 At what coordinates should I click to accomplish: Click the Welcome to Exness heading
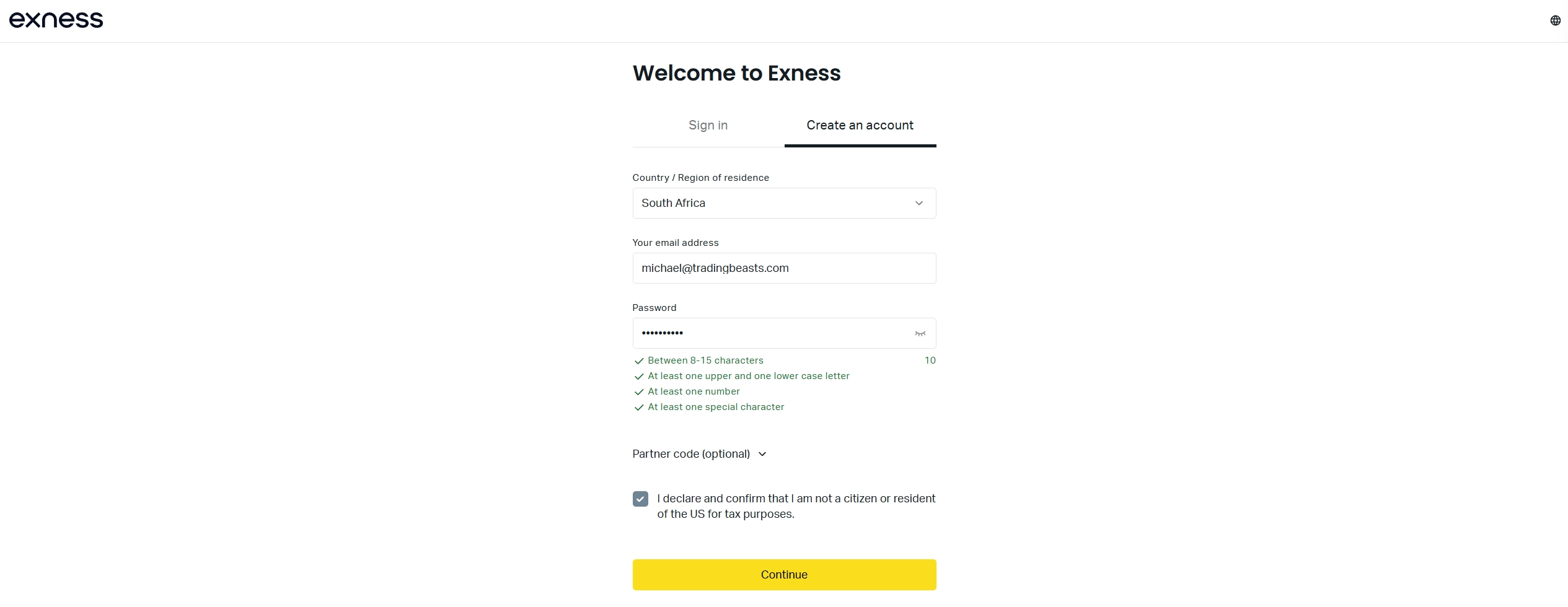(x=736, y=72)
